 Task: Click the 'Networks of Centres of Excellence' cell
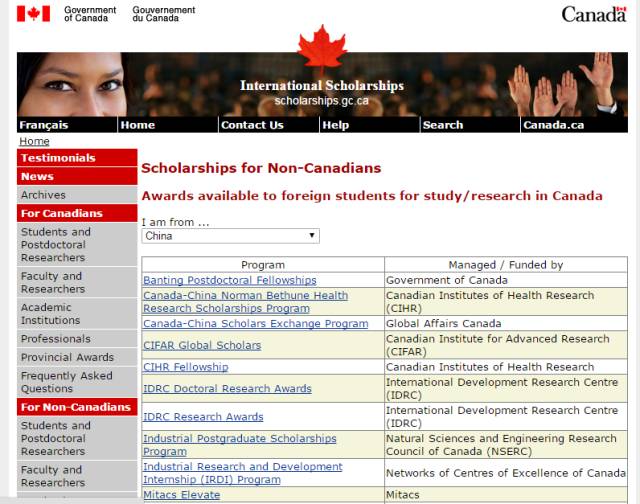click(506, 473)
